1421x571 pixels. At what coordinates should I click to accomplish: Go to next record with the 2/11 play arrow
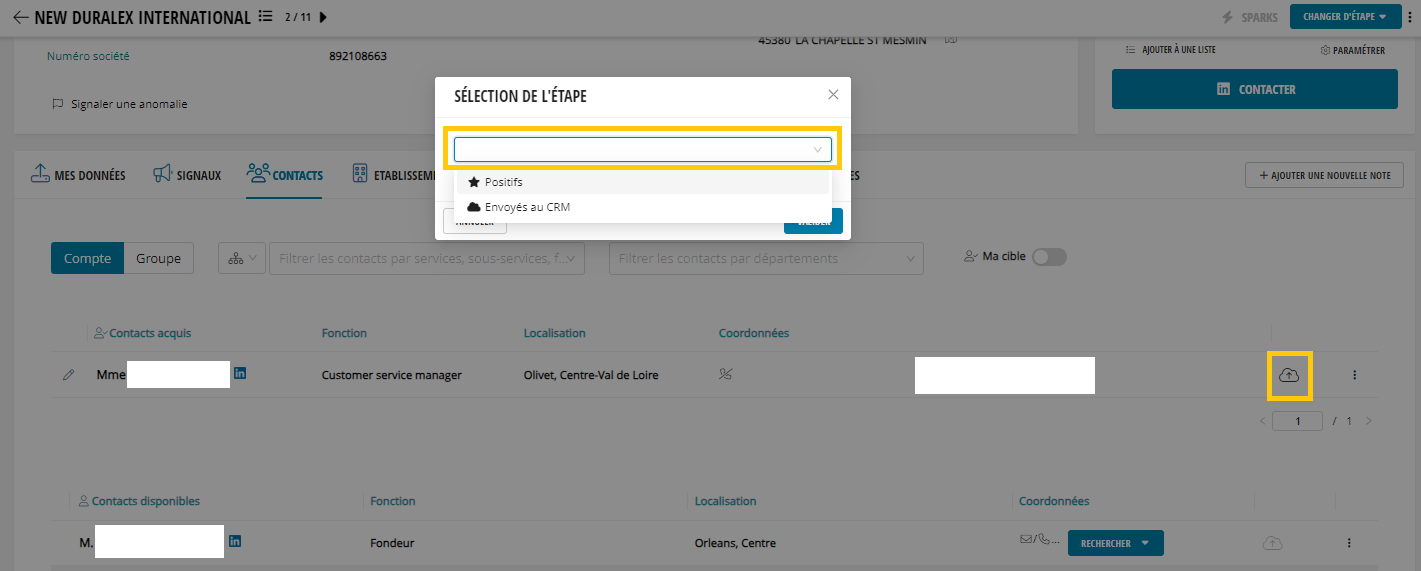click(x=323, y=17)
